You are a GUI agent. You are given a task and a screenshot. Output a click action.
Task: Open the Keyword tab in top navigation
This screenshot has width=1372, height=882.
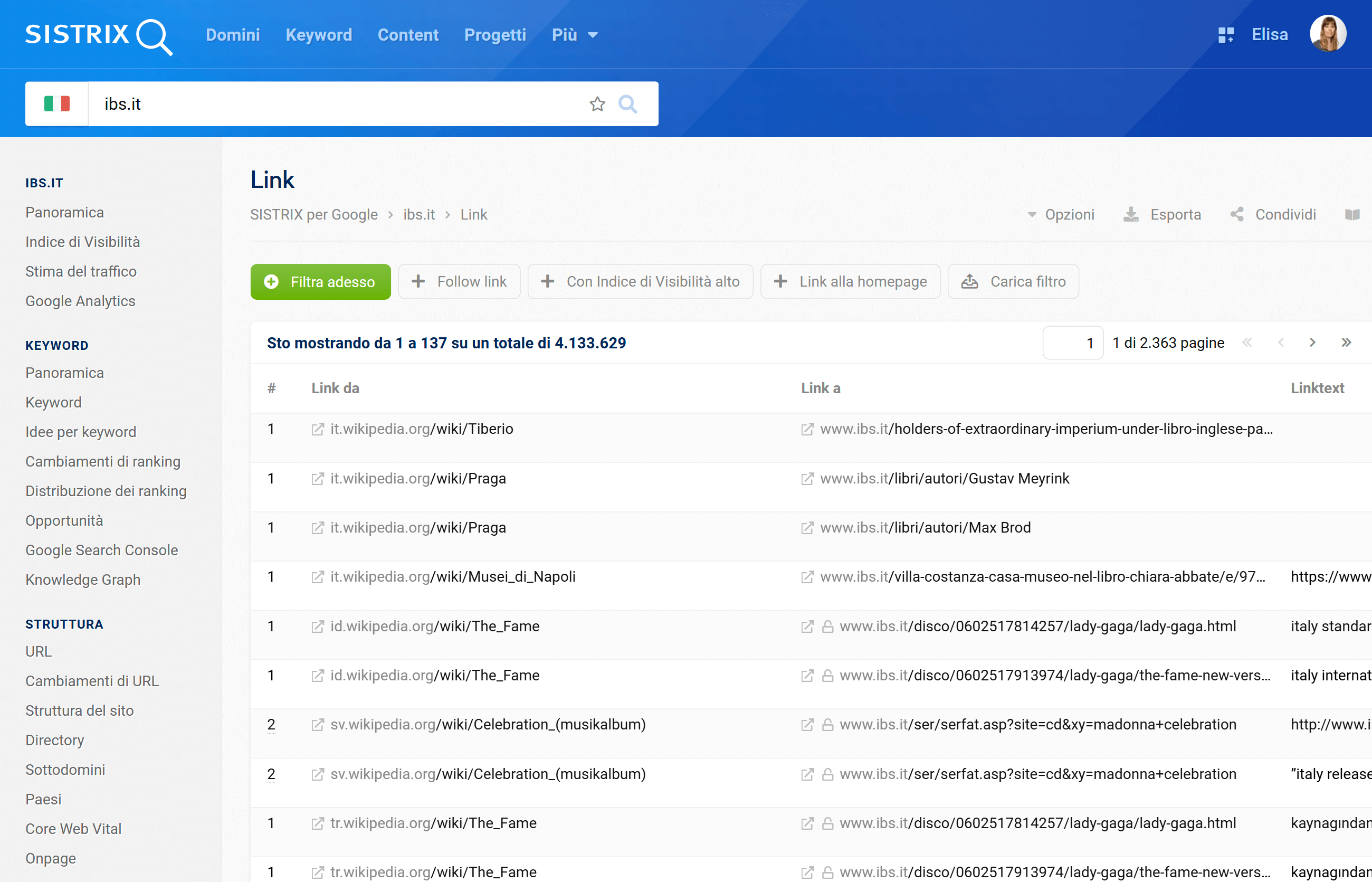(318, 35)
